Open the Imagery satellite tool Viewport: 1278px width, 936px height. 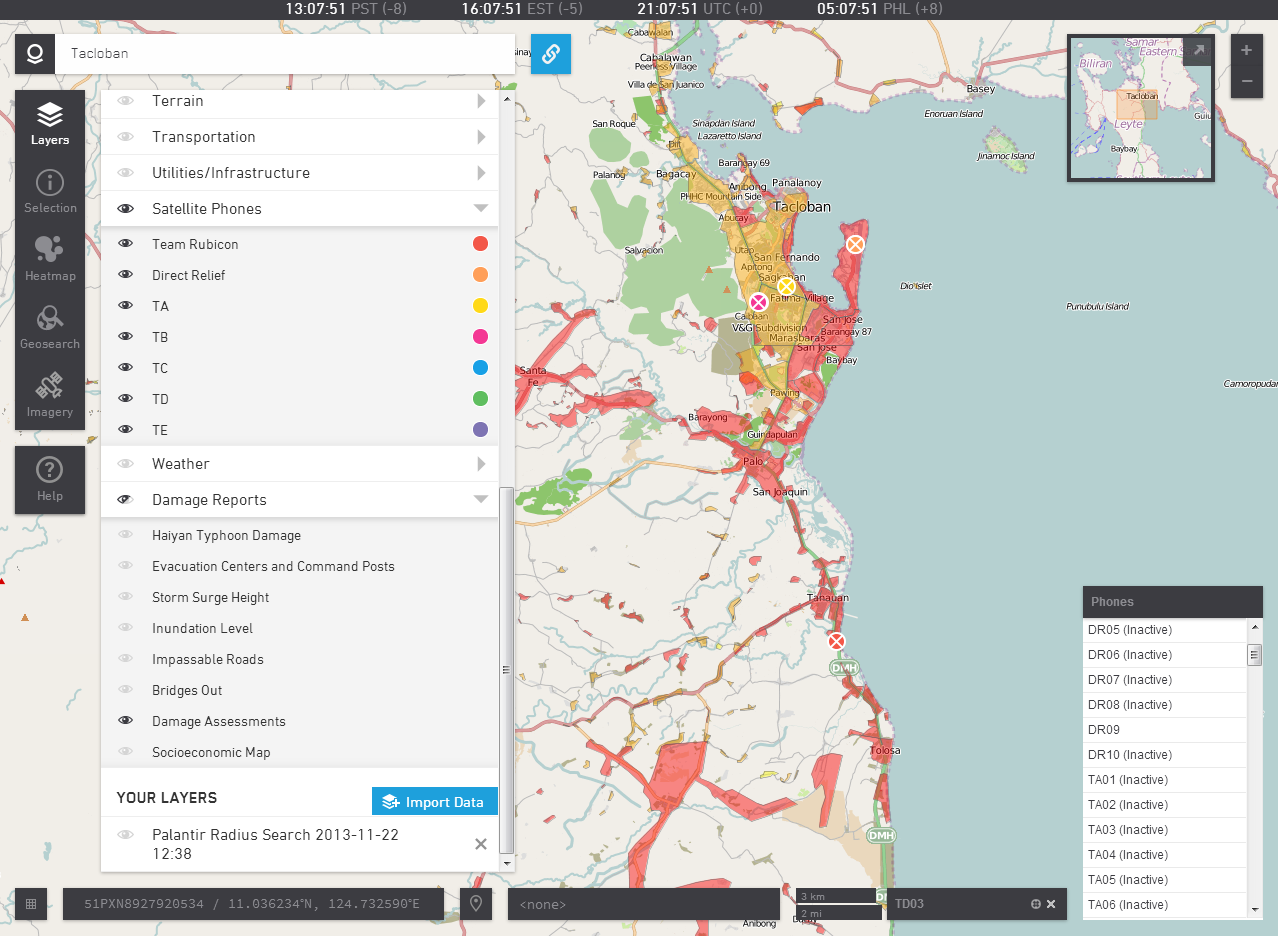pos(50,395)
